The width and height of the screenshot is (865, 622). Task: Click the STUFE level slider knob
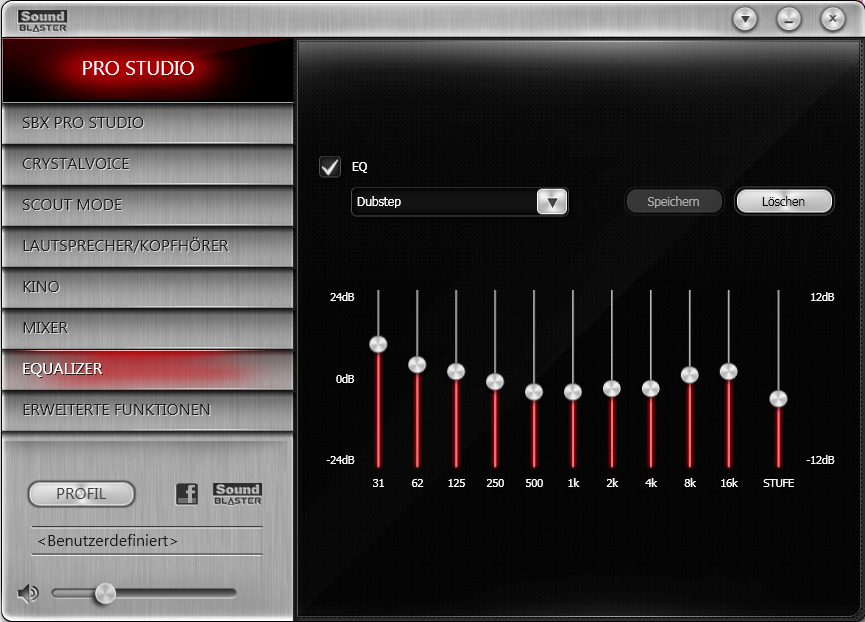(778, 399)
